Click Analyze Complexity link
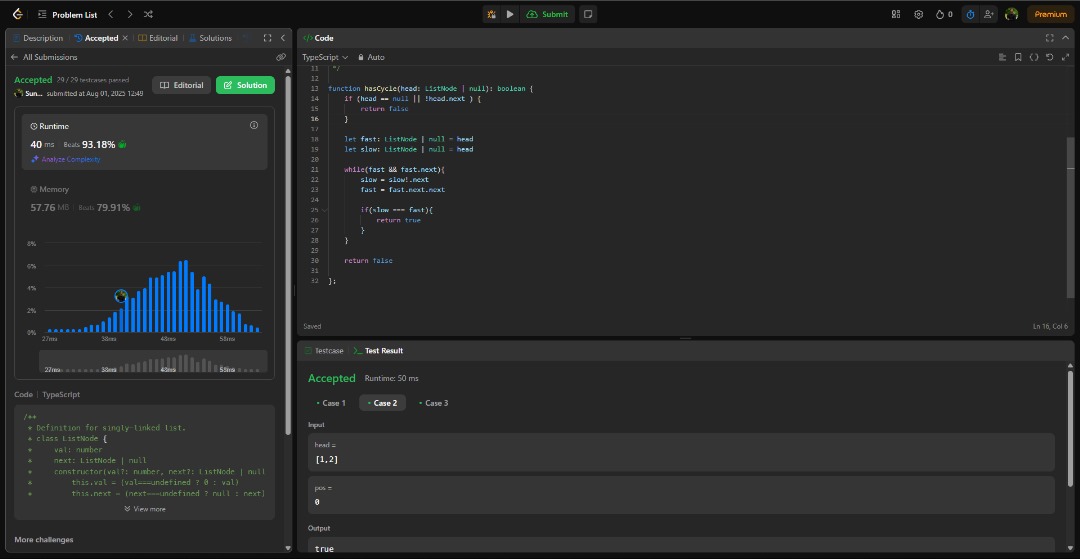The height and width of the screenshot is (559, 1080). click(x=65, y=159)
